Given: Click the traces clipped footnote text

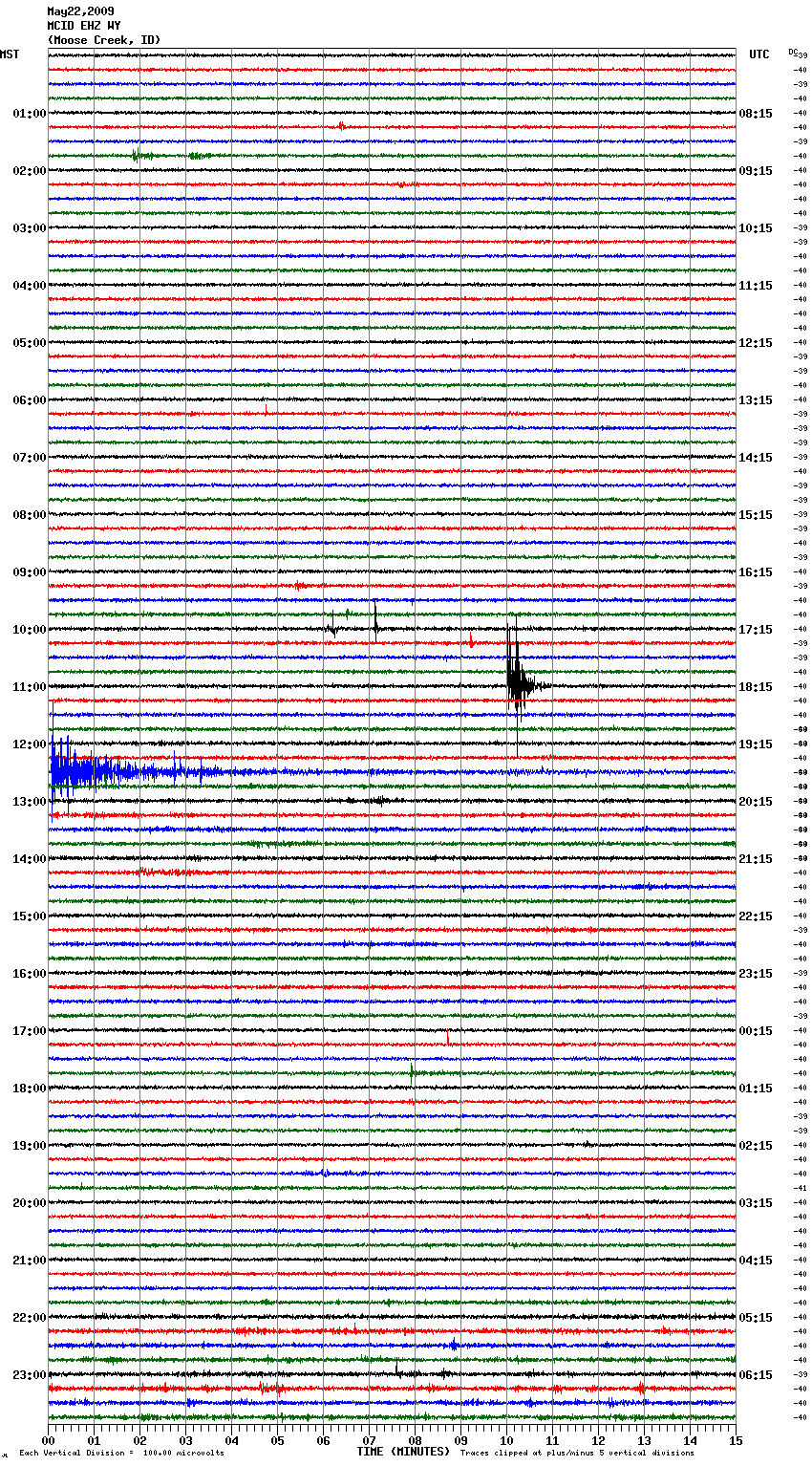Looking at the screenshot, I should pyautogui.click(x=577, y=1454).
